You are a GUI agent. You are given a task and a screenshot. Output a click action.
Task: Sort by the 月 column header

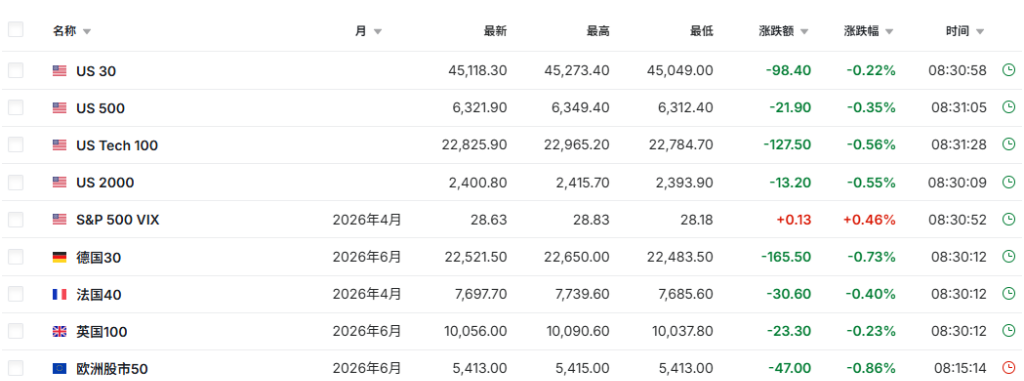368,31
